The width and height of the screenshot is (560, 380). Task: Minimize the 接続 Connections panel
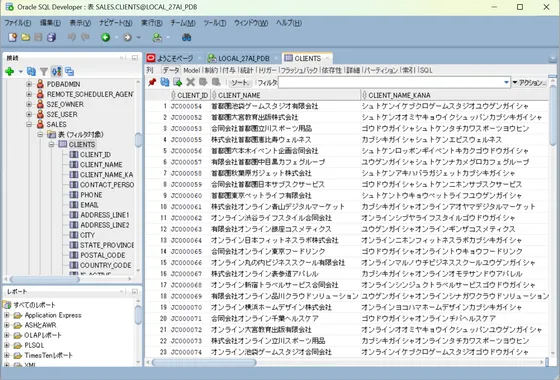[135, 58]
